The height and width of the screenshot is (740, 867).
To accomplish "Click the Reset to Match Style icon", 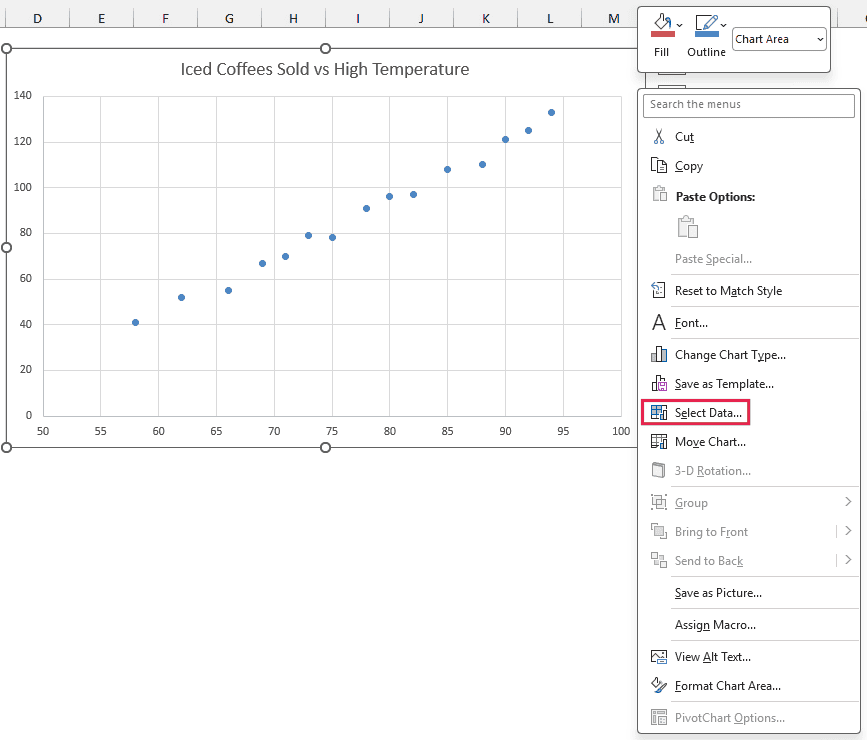I will (658, 290).
